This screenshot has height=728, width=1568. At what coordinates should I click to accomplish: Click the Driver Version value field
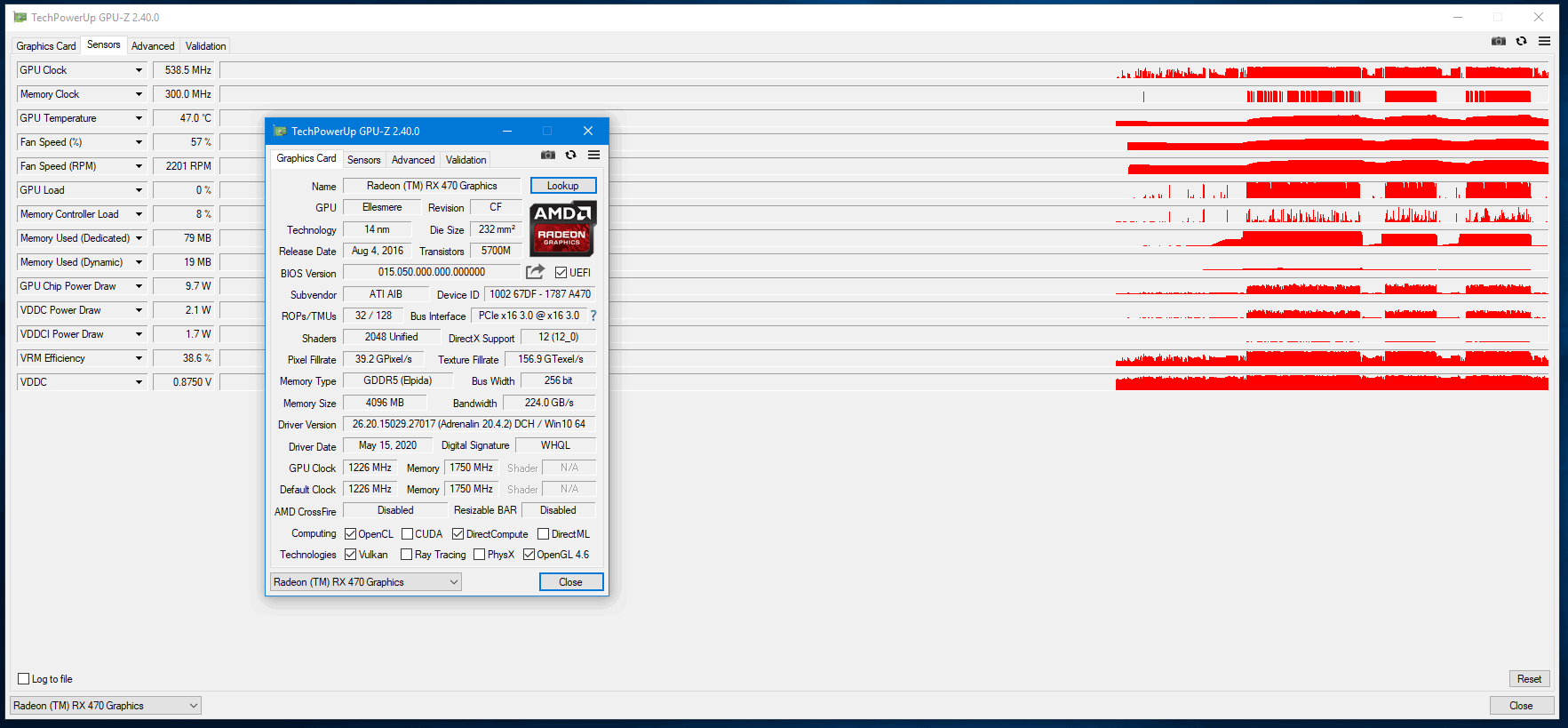pos(469,424)
